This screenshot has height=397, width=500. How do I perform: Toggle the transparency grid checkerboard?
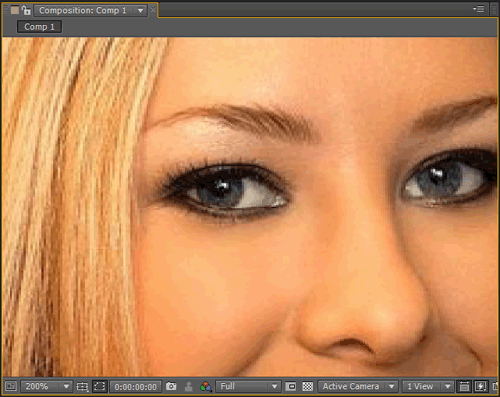coord(307,386)
